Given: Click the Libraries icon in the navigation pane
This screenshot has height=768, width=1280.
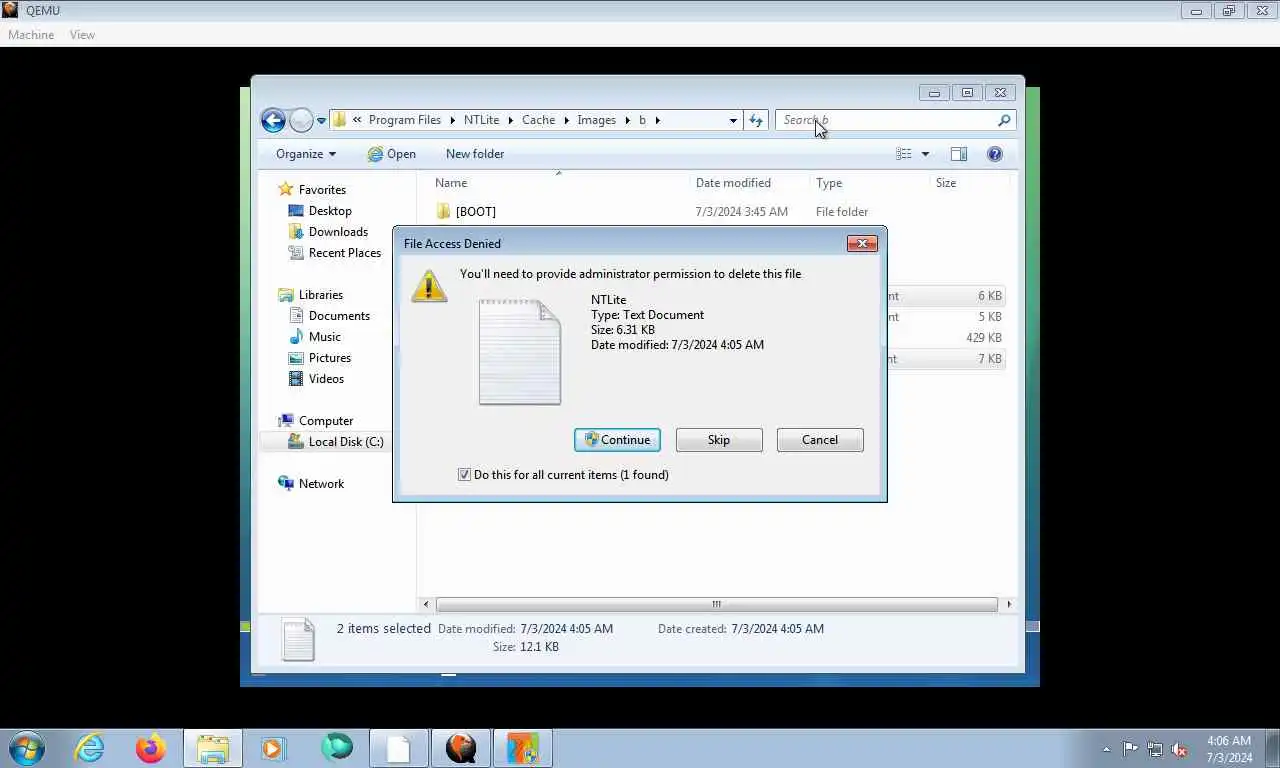Looking at the screenshot, I should (x=286, y=295).
